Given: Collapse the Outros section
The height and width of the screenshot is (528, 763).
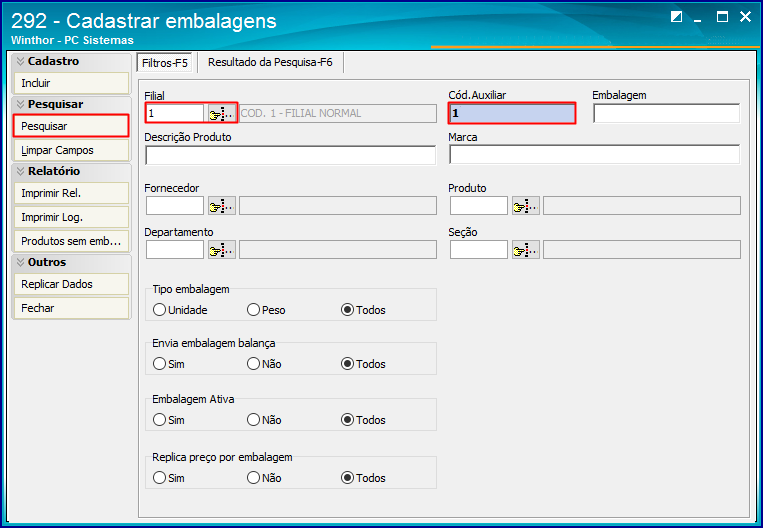Looking at the screenshot, I should [20, 262].
